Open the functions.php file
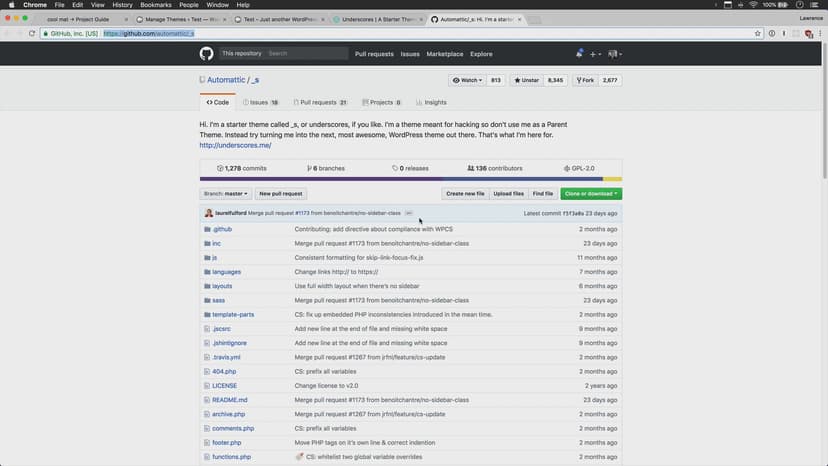828x466 pixels. click(231, 458)
